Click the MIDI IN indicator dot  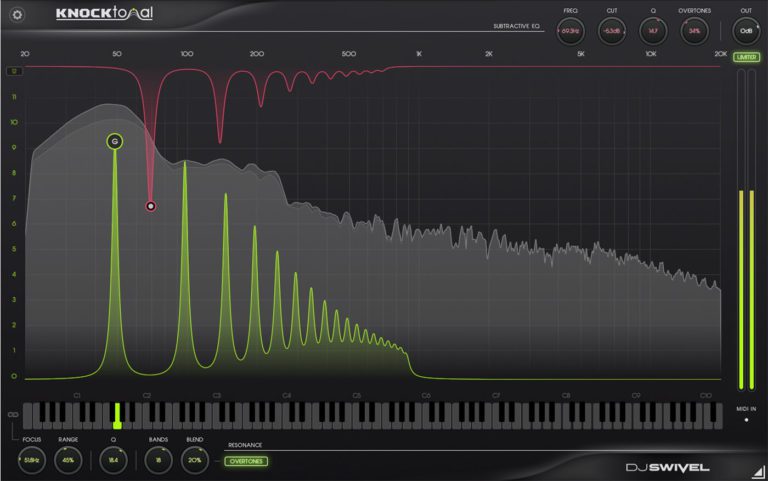[x=746, y=420]
